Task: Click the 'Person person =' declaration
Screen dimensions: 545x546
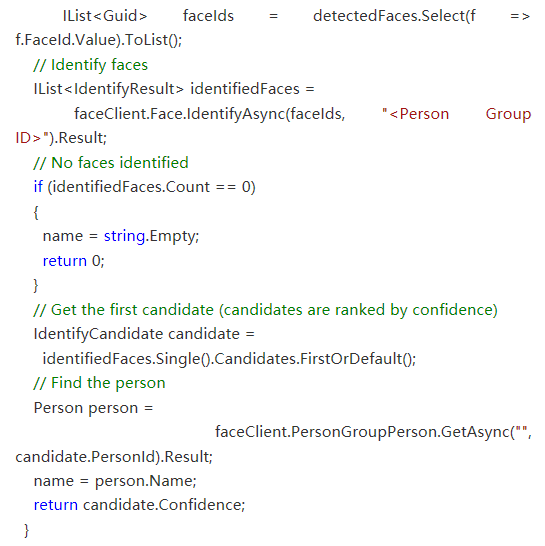Action: click(93, 408)
